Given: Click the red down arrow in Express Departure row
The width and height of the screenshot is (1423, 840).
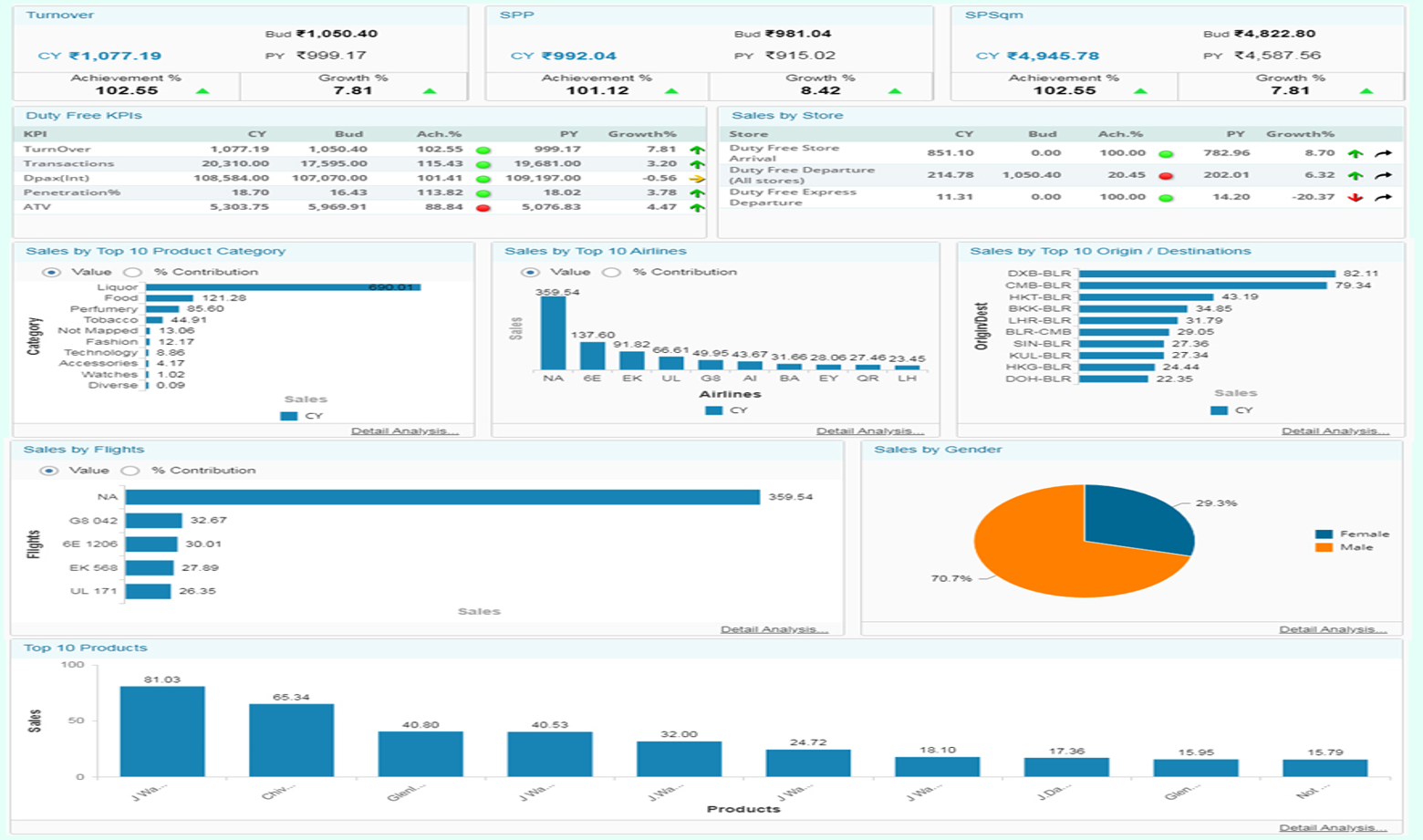Looking at the screenshot, I should (1355, 198).
